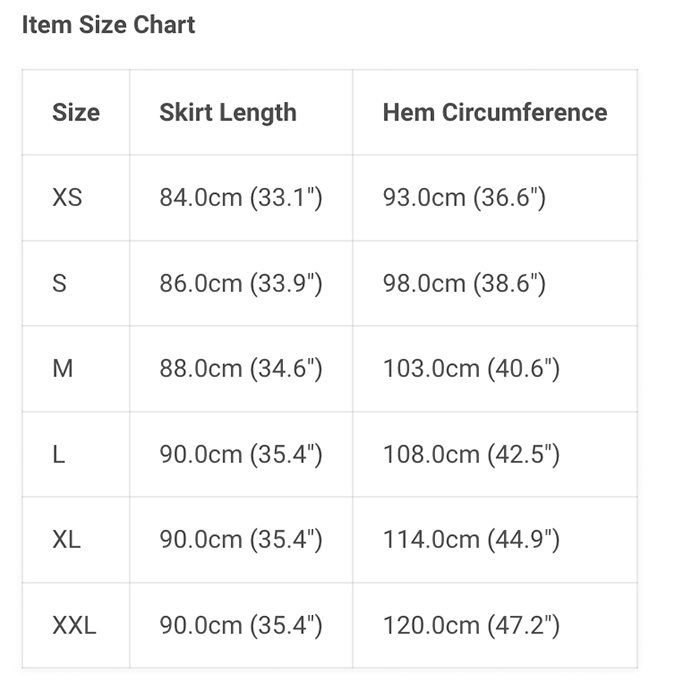The image size is (700, 700).
Task: Select the 86.0cm (33.9") skirt length value
Action: (x=241, y=283)
